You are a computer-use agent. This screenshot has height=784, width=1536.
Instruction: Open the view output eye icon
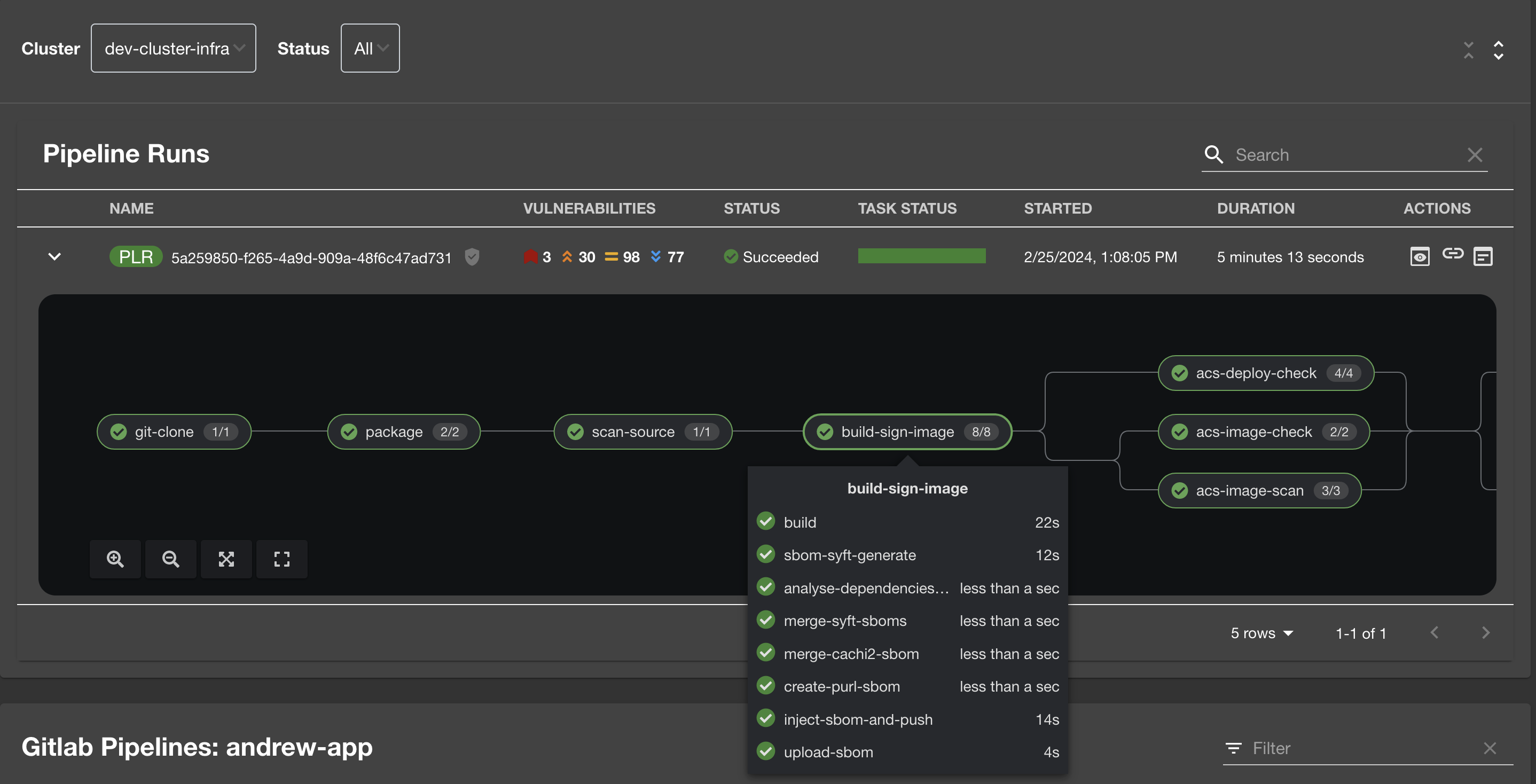(1419, 256)
